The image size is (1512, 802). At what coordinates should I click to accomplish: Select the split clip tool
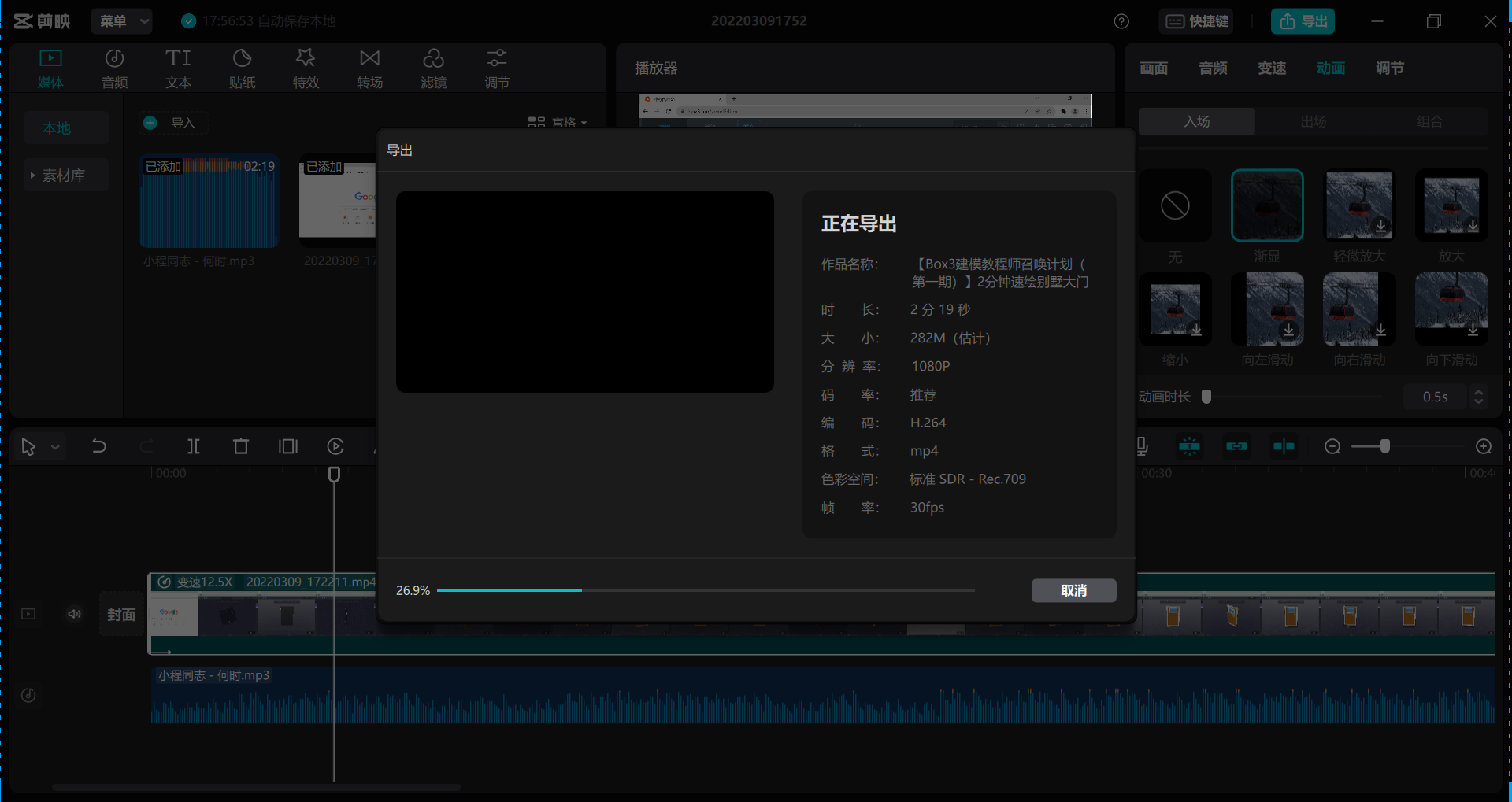click(194, 446)
